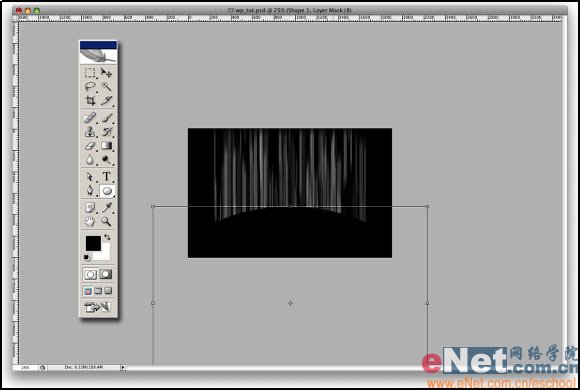Viewport: 580px width, 390px height.
Task: Click the black foreground color swatch
Action: coord(93,244)
